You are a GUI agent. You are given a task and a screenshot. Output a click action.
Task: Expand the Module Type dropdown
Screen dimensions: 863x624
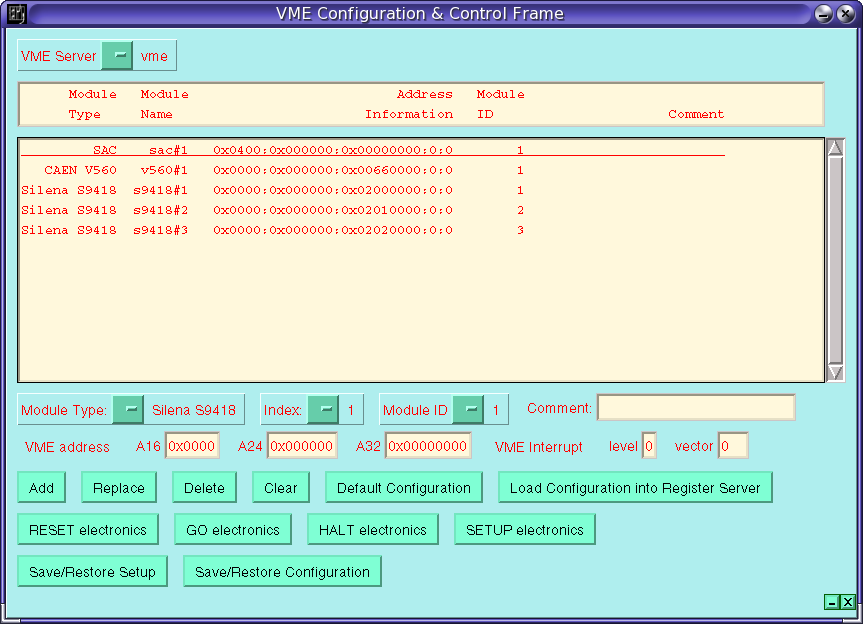pyautogui.click(x=128, y=409)
